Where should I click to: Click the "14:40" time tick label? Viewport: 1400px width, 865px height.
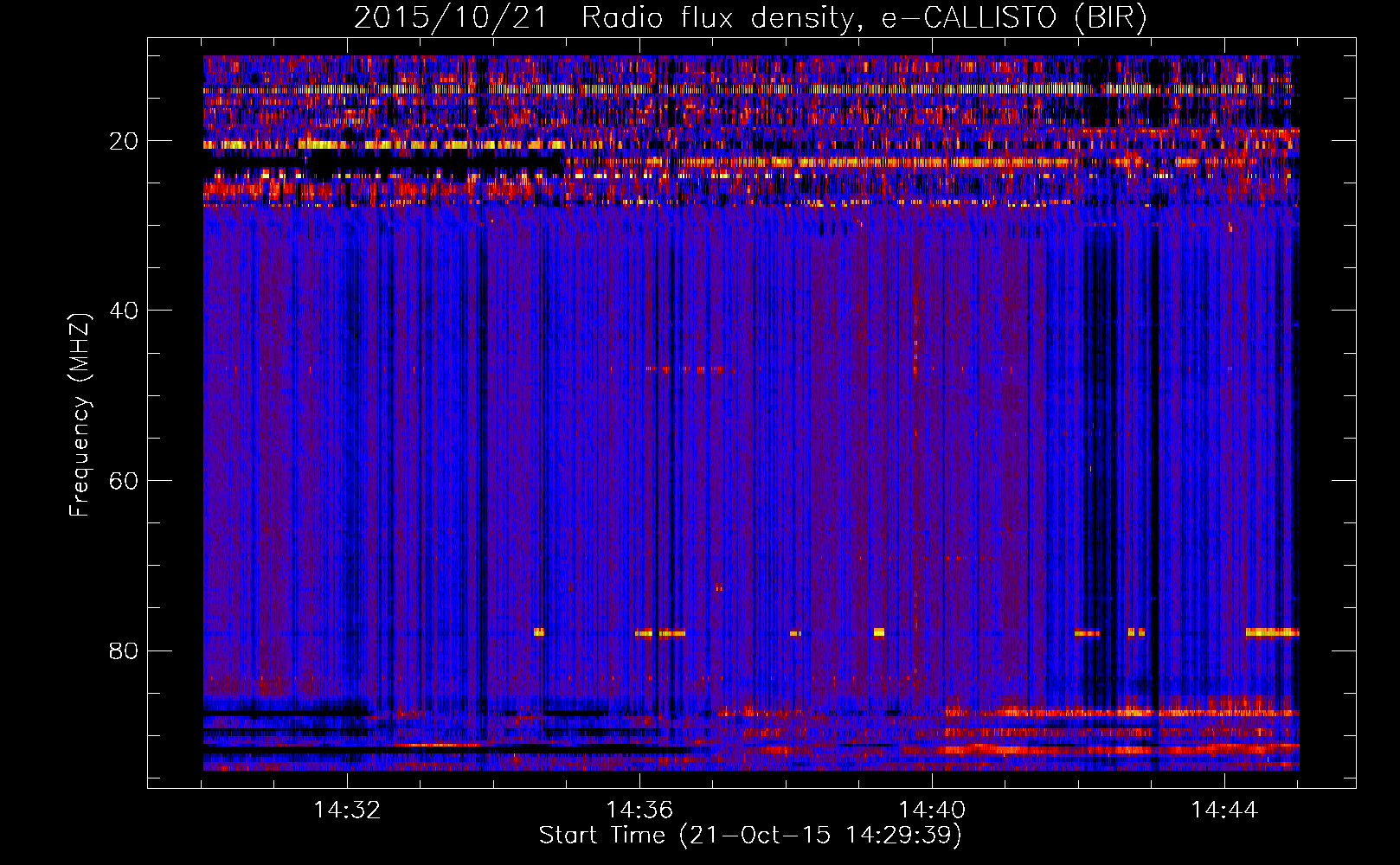[x=932, y=810]
